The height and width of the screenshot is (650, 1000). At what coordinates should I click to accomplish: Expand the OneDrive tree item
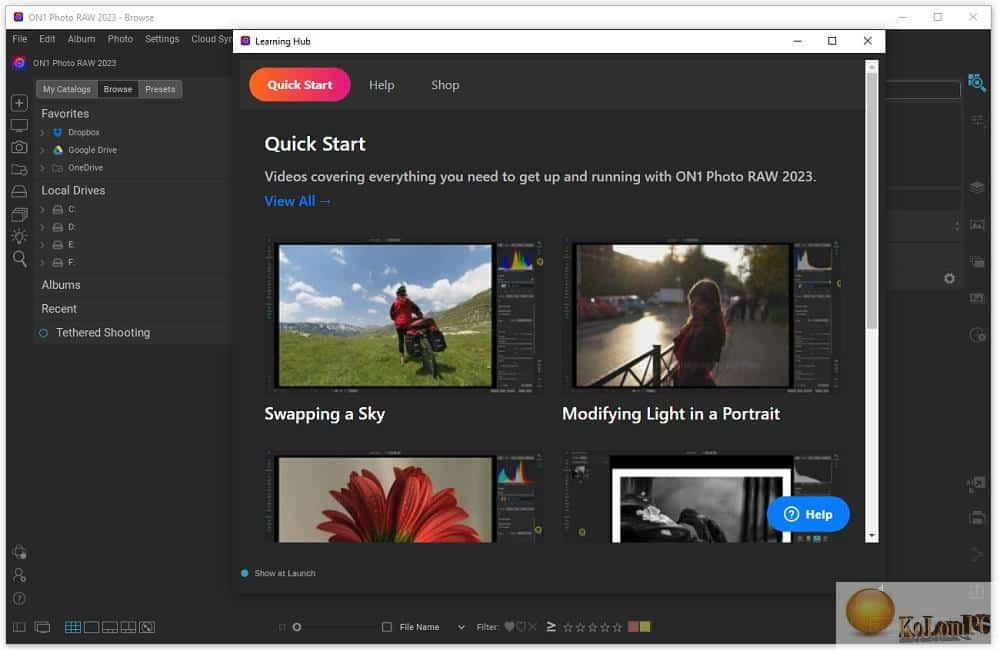coord(42,168)
